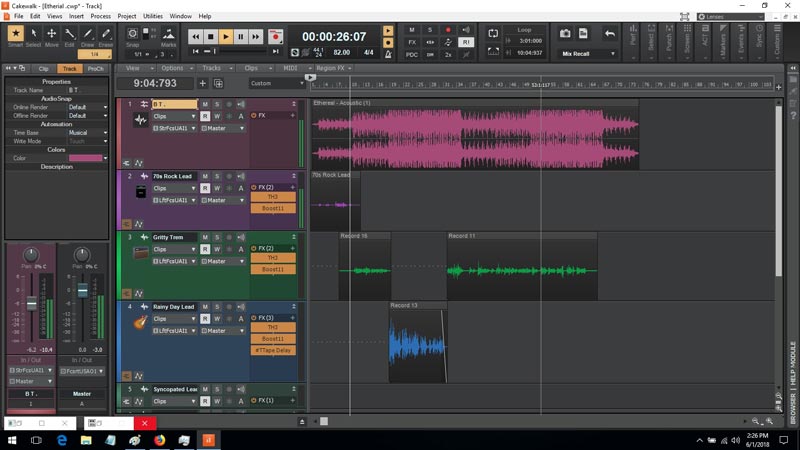800x450 pixels.
Task: Click the B T. waveform track icon
Action: coord(141,120)
